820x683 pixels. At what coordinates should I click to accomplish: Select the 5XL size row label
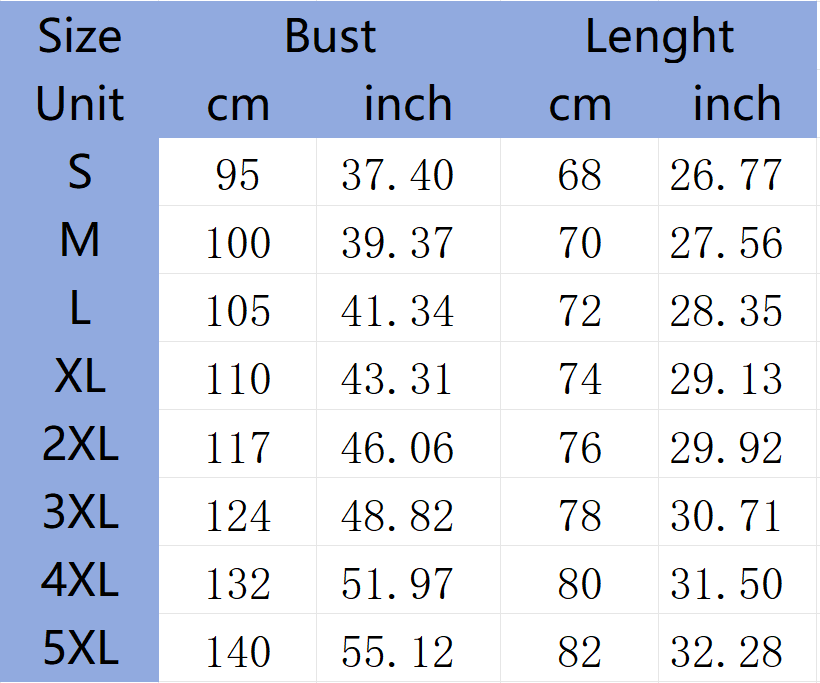coord(79,650)
